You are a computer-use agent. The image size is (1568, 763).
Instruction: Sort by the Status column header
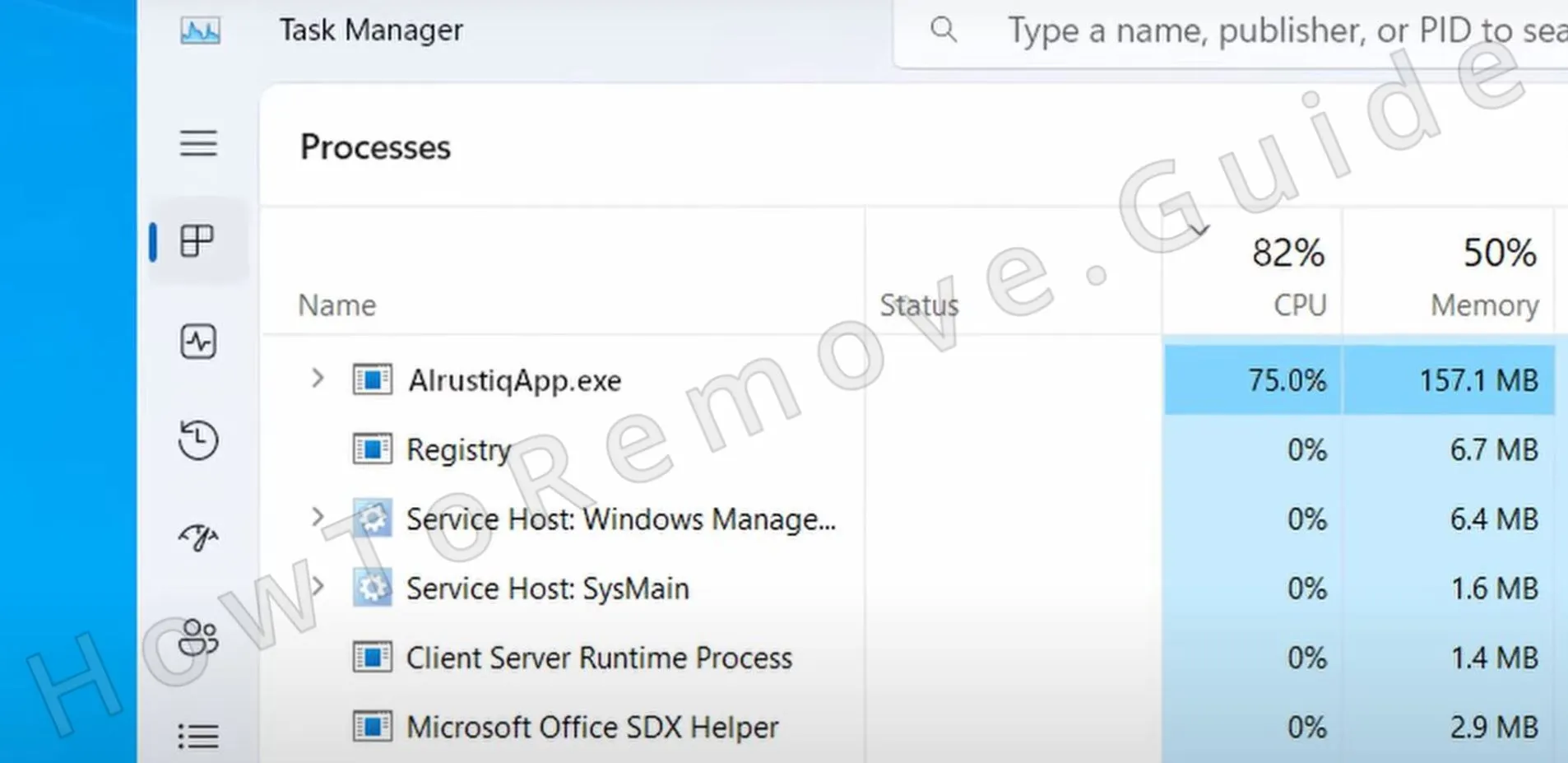(919, 305)
